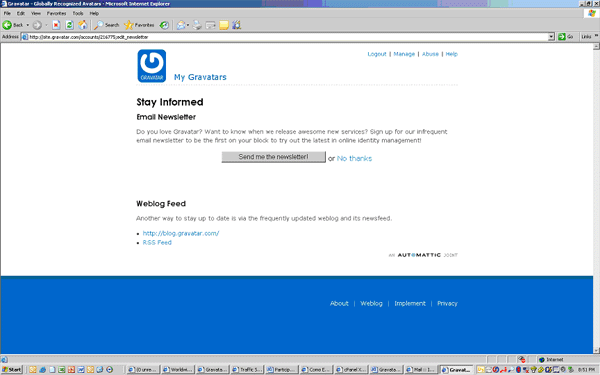
Task: Open the http://blog.gravatar.com/ link
Action: (x=181, y=233)
